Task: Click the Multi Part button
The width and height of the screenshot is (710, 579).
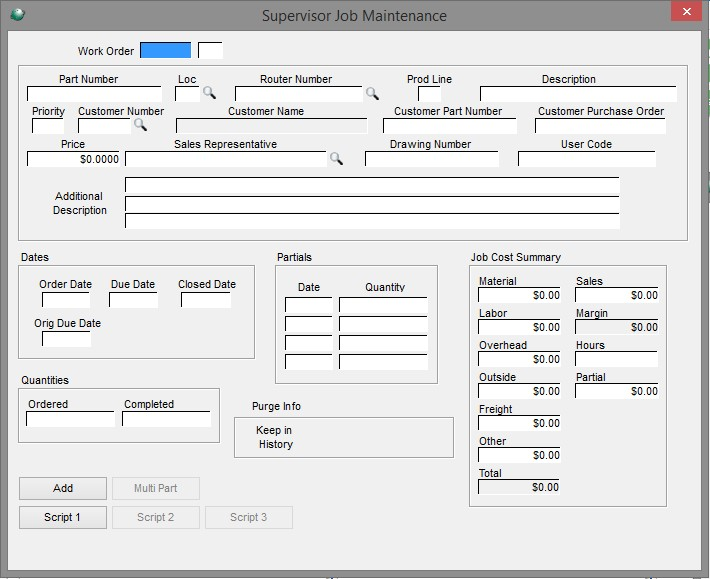Action: click(x=156, y=488)
